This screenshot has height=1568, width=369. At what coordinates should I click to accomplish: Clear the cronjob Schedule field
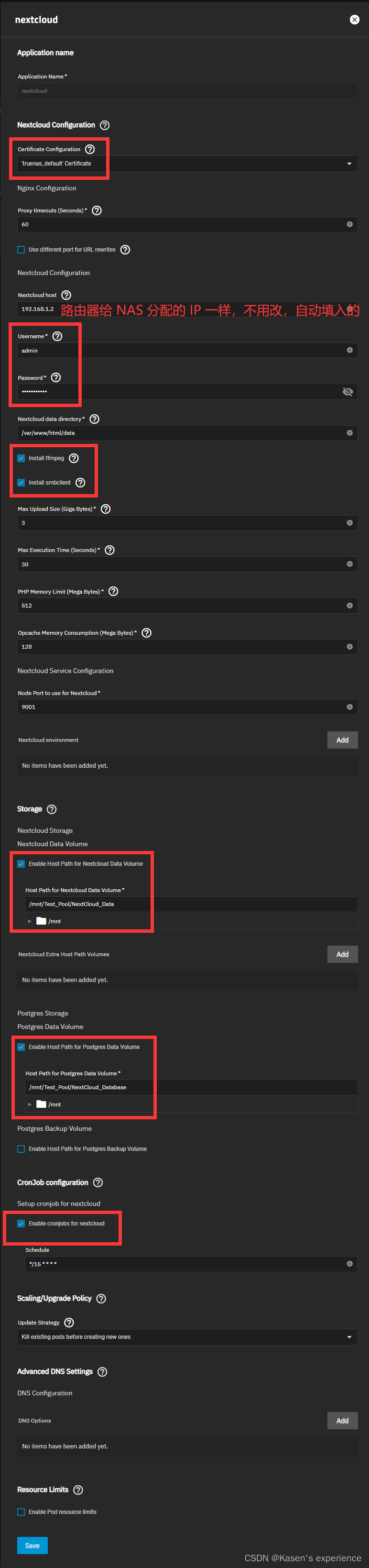349,1264
